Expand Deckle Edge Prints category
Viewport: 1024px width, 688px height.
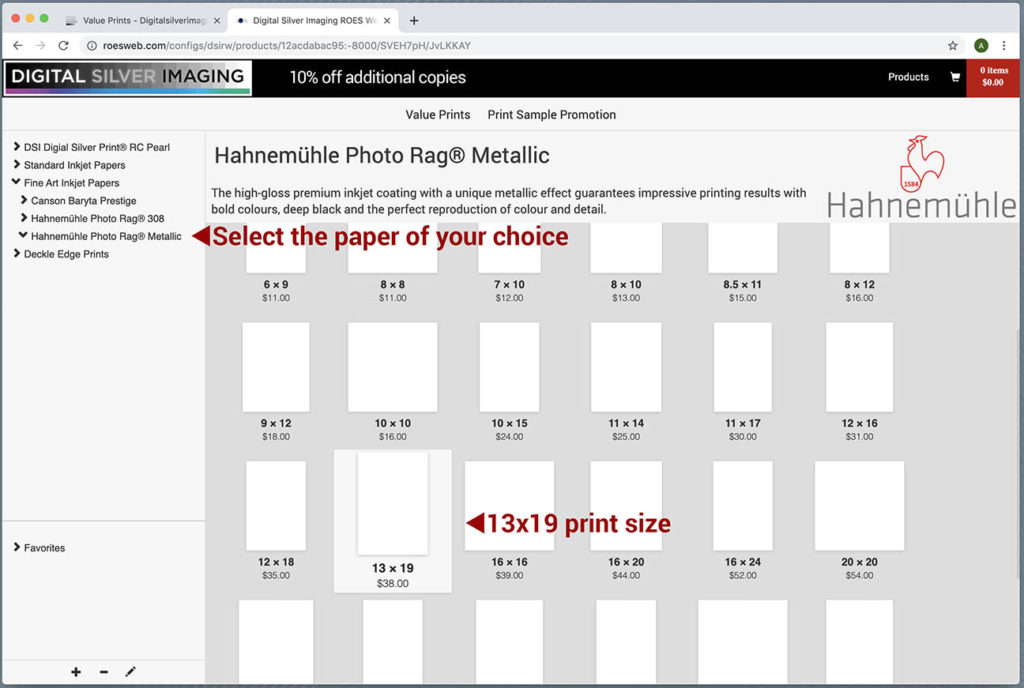(x=17, y=253)
